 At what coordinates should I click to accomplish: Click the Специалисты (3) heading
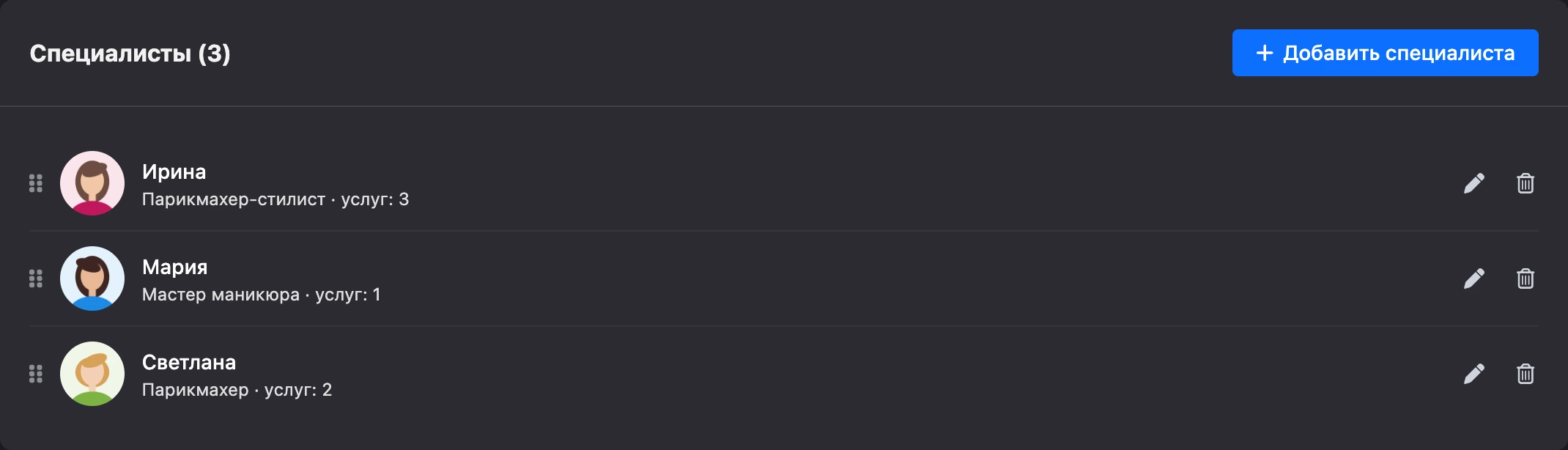tap(130, 54)
